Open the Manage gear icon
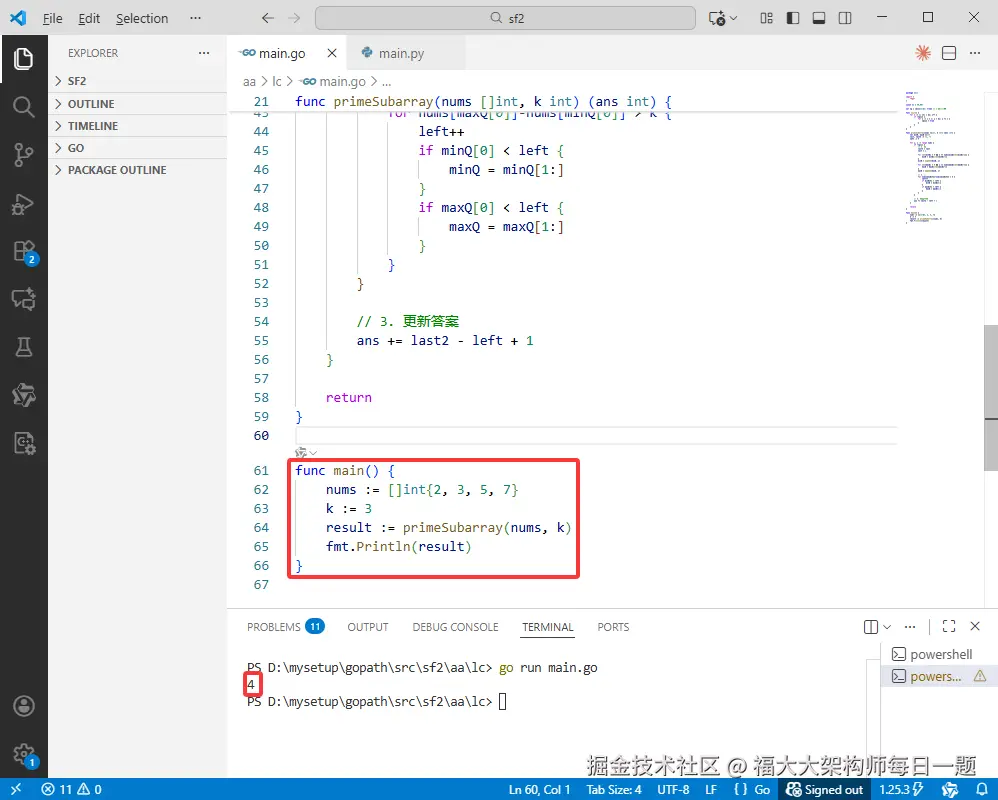This screenshot has width=998, height=800. [x=24, y=755]
